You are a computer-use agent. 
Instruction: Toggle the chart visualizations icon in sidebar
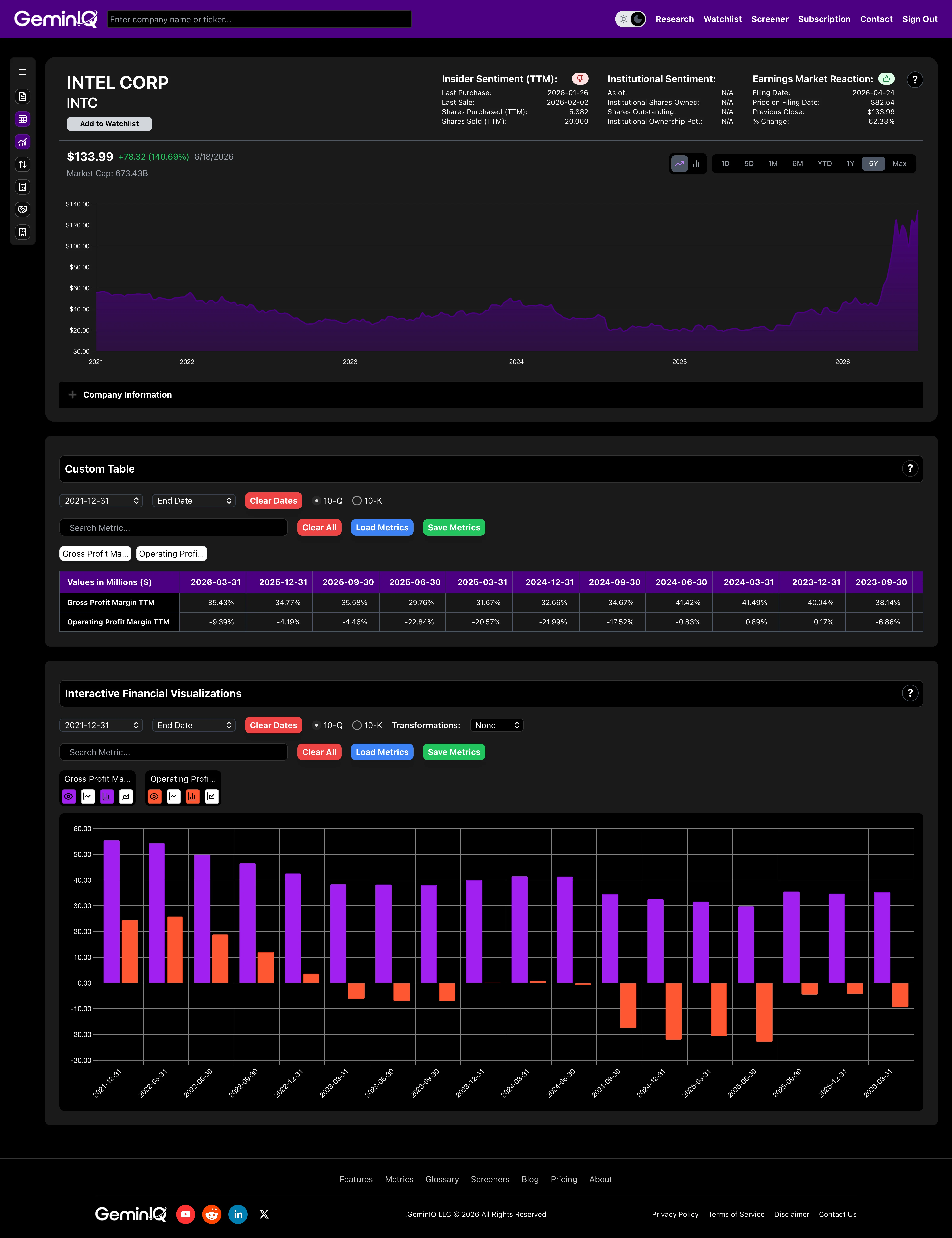(23, 142)
